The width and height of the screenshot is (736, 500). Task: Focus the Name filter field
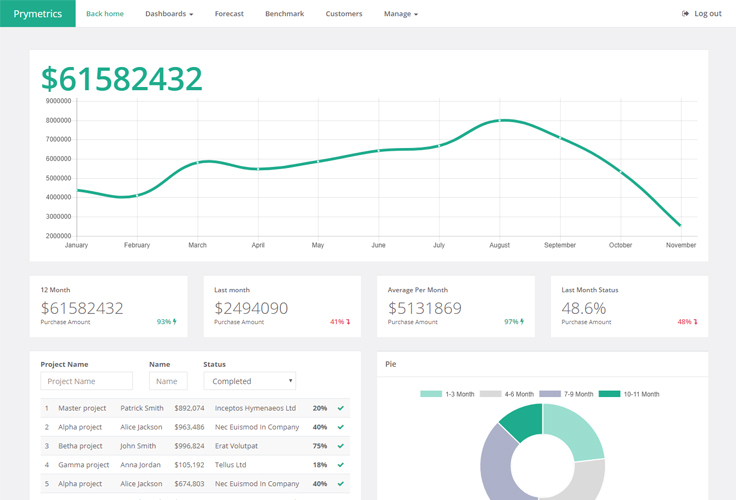[x=168, y=381]
